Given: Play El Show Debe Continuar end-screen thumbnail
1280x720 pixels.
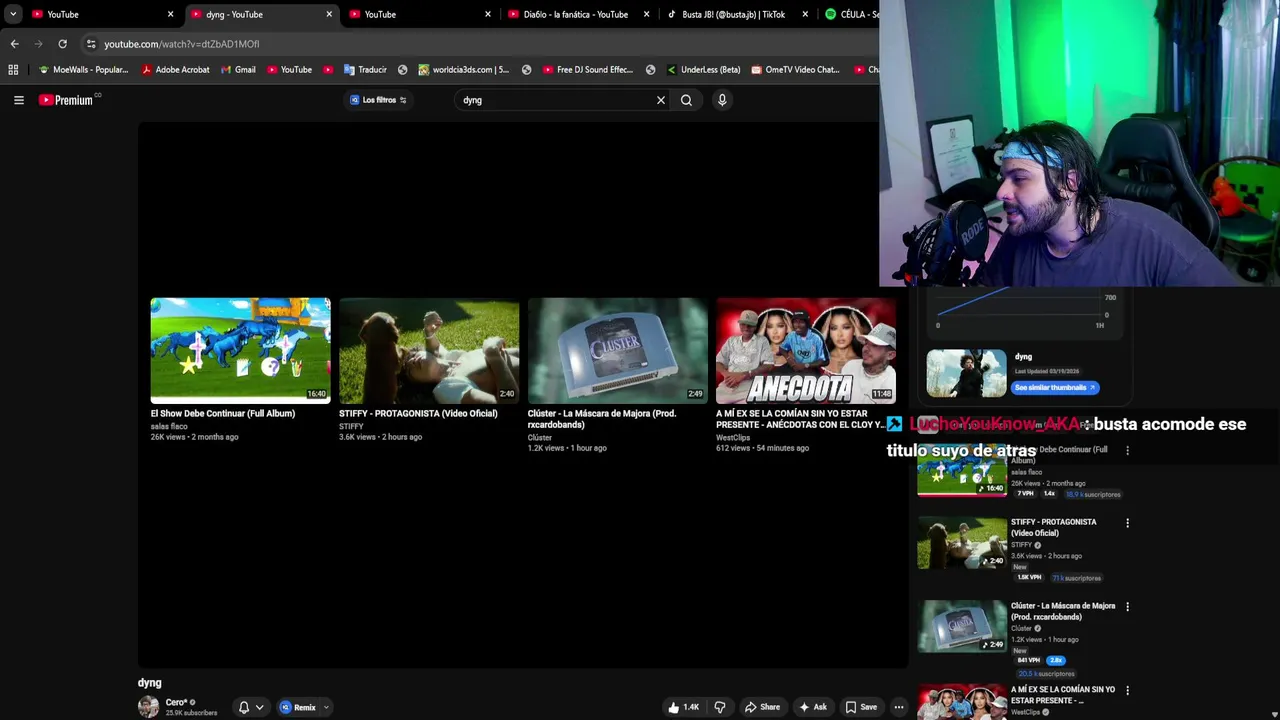Looking at the screenshot, I should 240,350.
